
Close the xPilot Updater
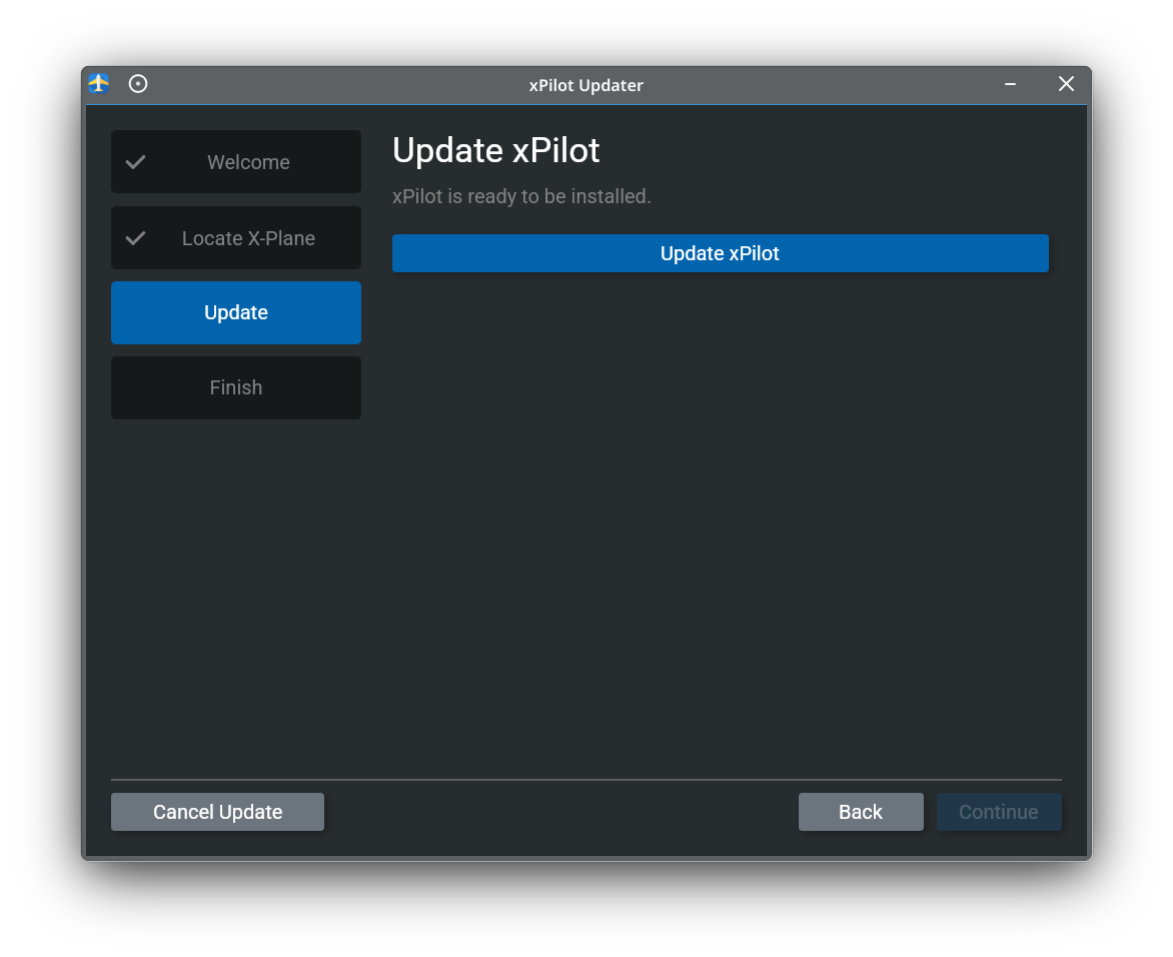click(1066, 84)
